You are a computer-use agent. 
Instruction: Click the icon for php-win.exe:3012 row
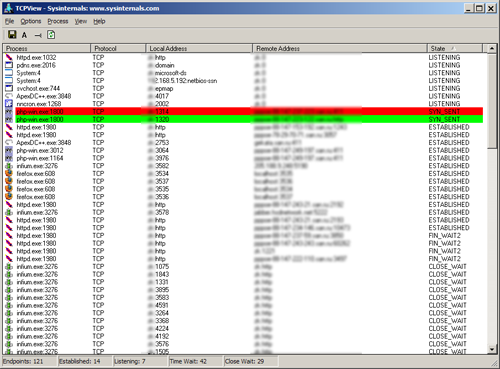(9, 150)
